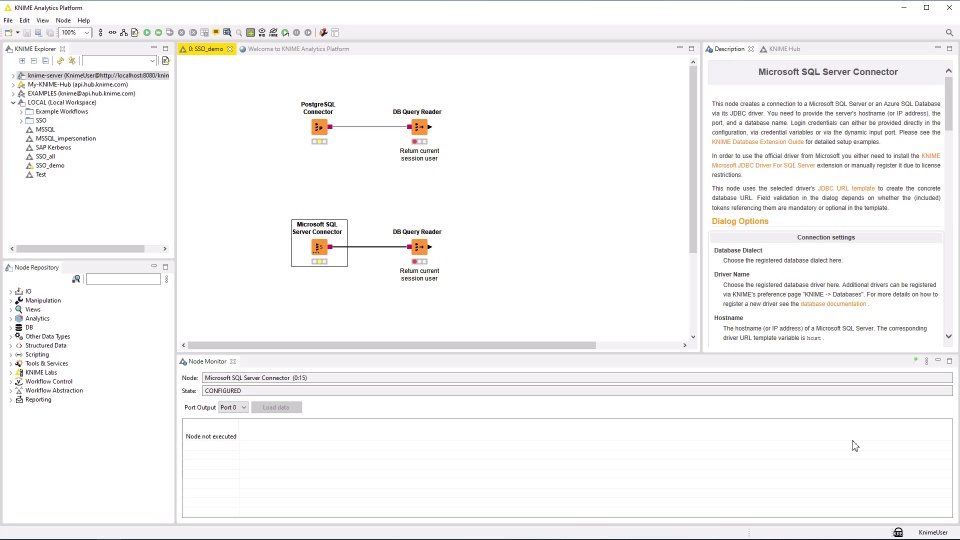This screenshot has height=540, width=960.
Task: Click the KNIME wrench preferences icon
Action: pyautogui.click(x=323, y=32)
